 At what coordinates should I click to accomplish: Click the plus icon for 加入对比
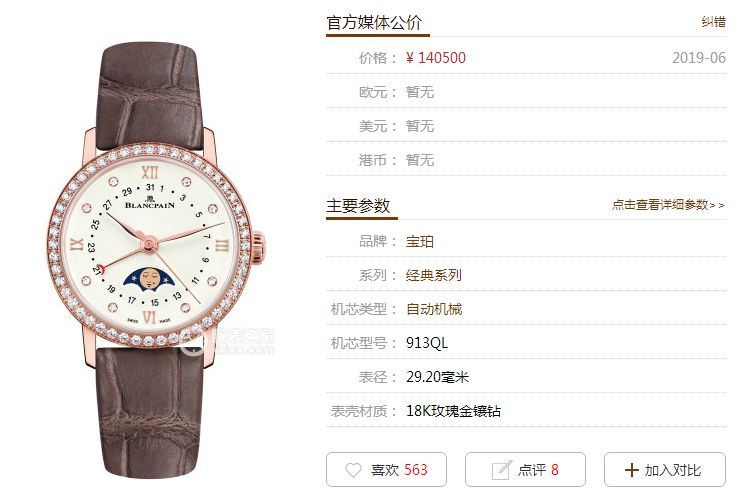[x=632, y=470]
